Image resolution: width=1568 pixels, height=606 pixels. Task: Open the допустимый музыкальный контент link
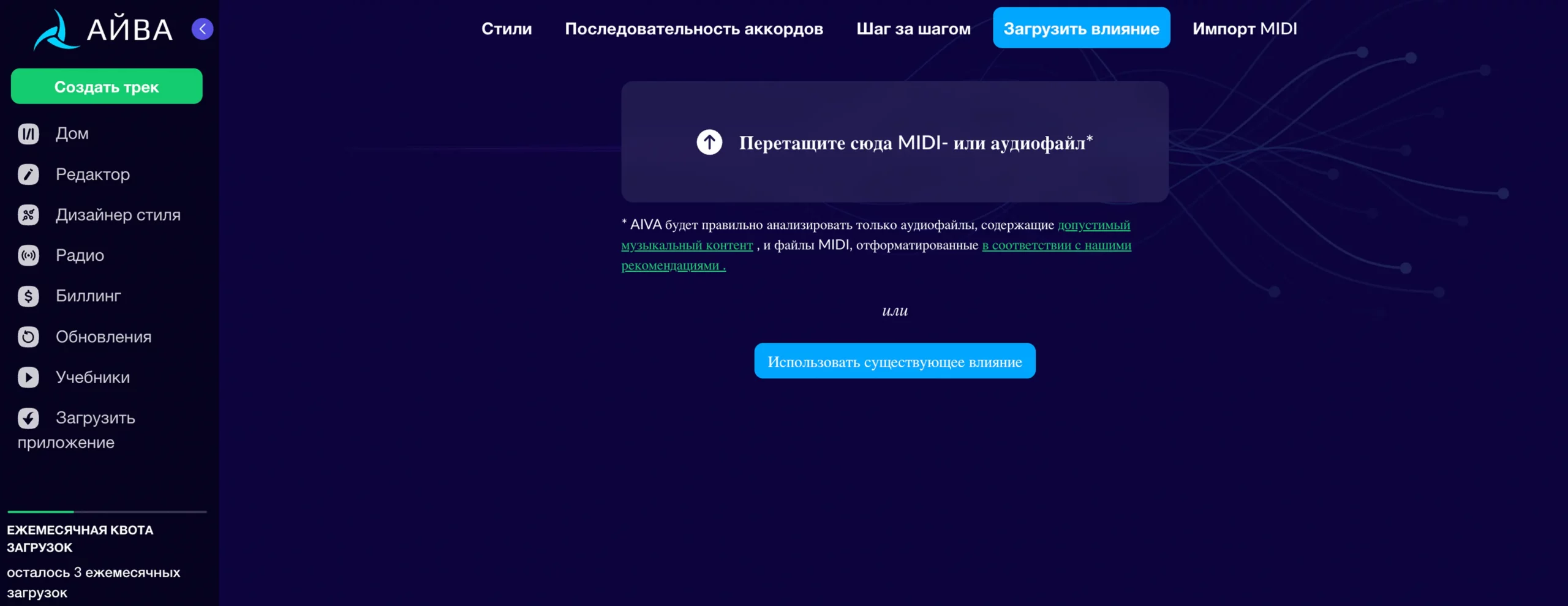tap(1093, 225)
